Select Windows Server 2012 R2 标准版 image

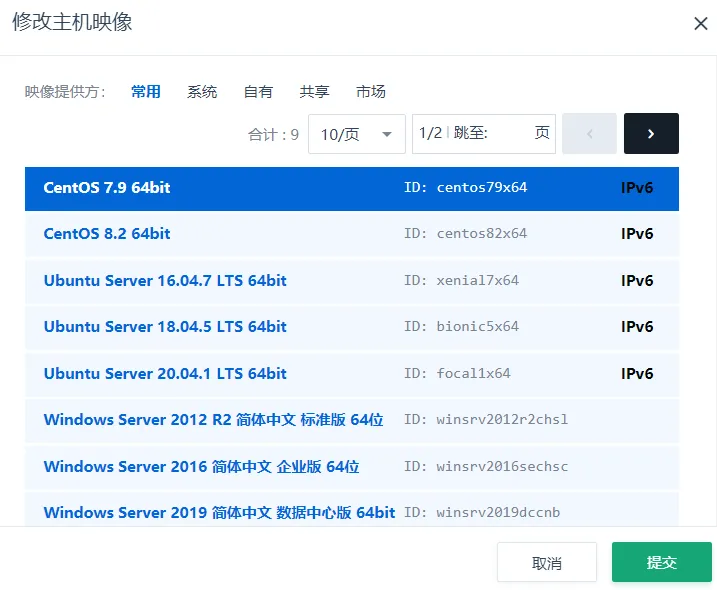coord(352,420)
